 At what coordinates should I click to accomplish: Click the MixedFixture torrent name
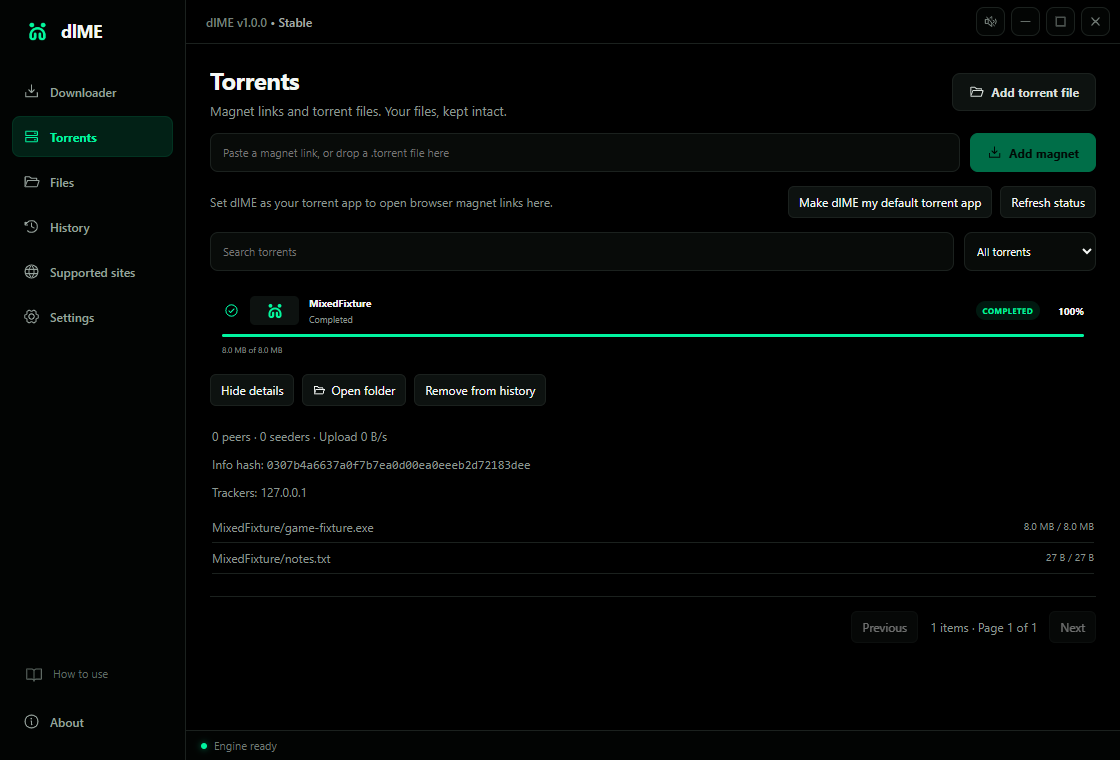(340, 304)
